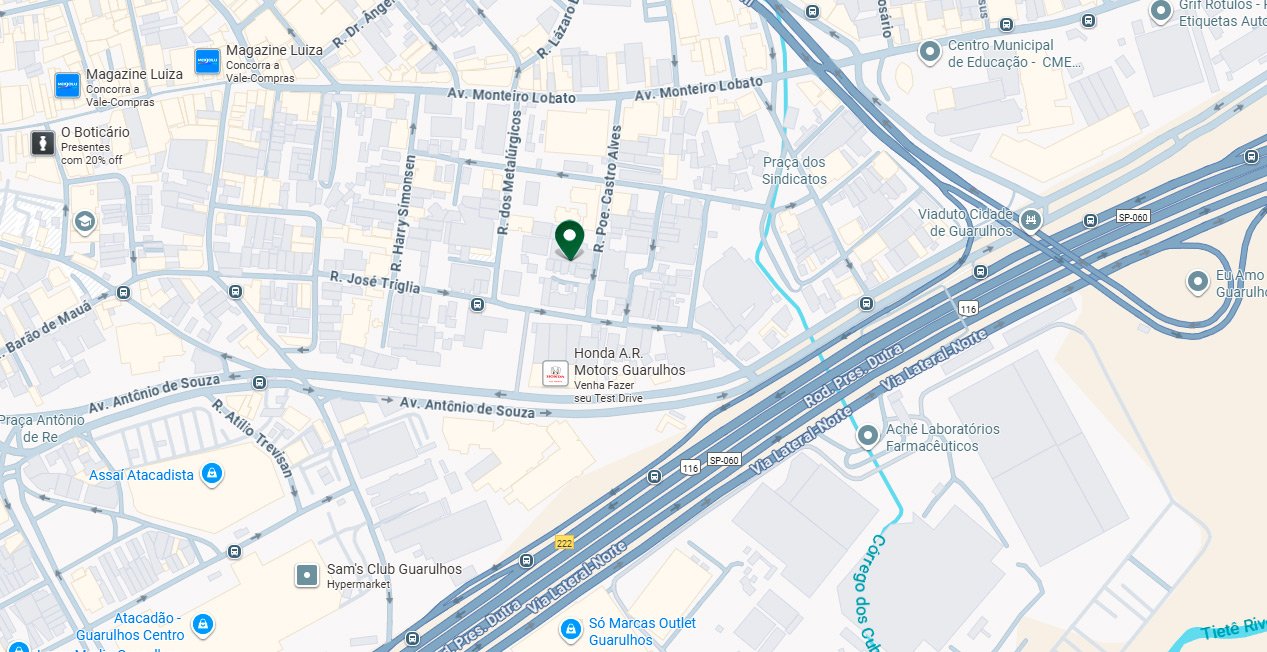Click the Praça dos Sindicatos label
This screenshot has width=1267, height=652.
795,170
